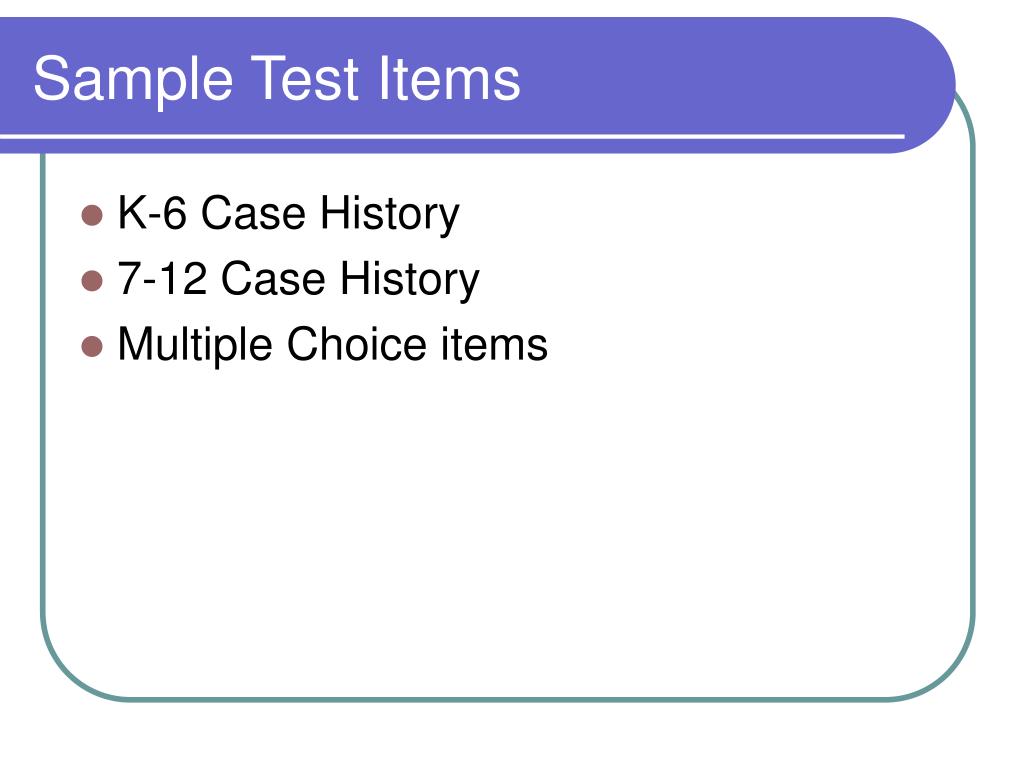Click the word 'Choice'
Screen dimensions: 1024x768
point(357,343)
